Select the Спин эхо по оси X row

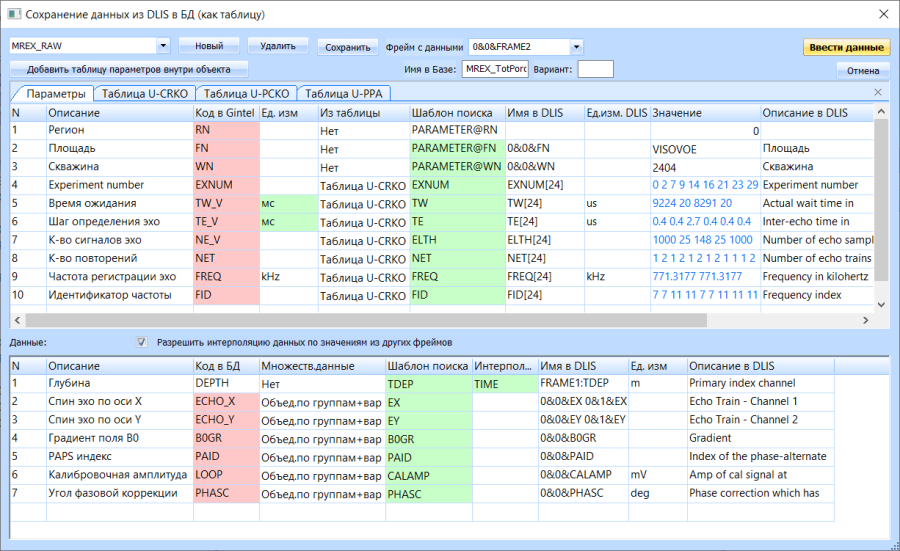click(x=422, y=402)
